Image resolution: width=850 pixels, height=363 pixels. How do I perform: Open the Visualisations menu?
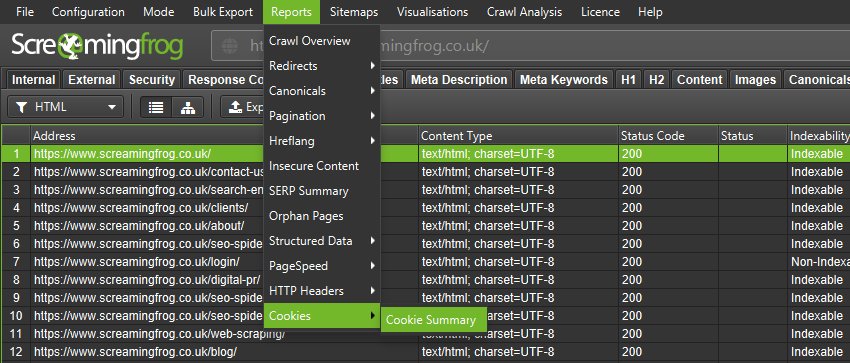tap(433, 11)
